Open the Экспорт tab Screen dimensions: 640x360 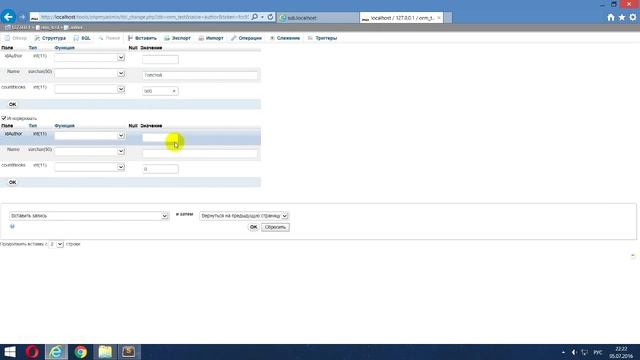point(177,38)
